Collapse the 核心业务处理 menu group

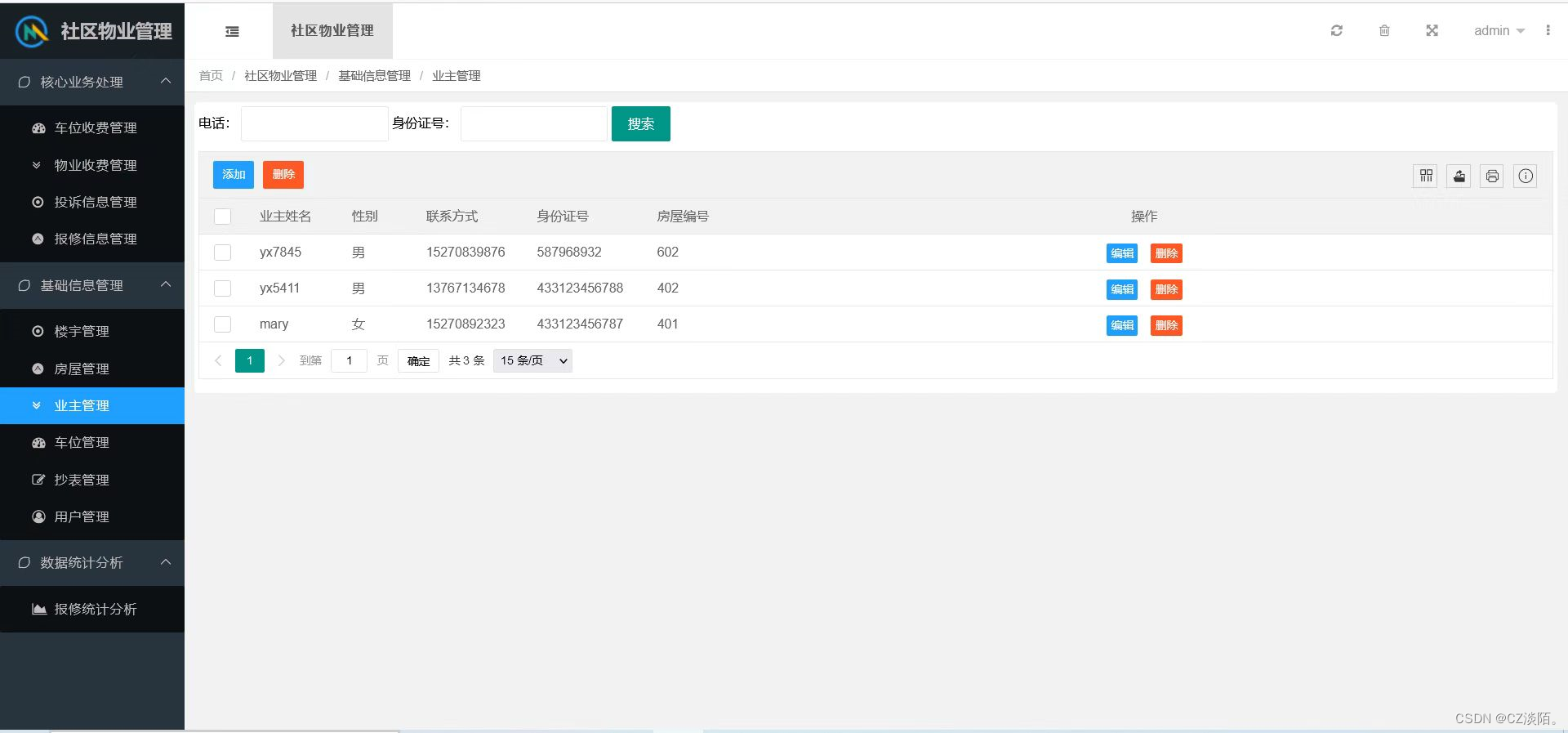coord(92,82)
